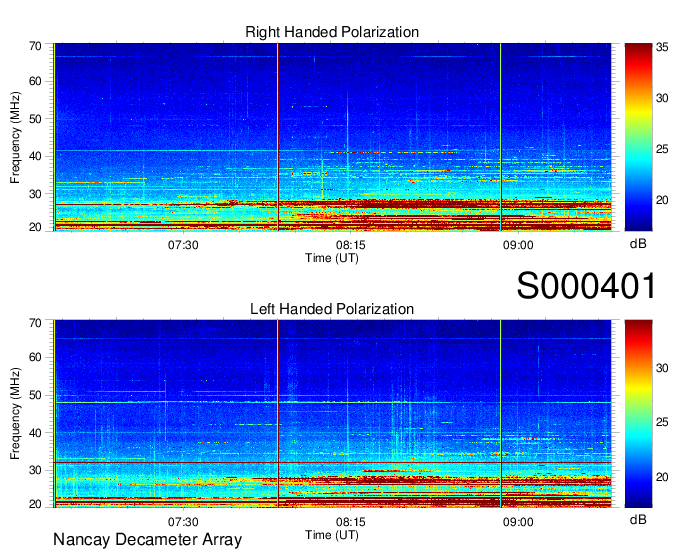Click the 25 label on upper color bar
This screenshot has height=552, width=680.
point(662,150)
